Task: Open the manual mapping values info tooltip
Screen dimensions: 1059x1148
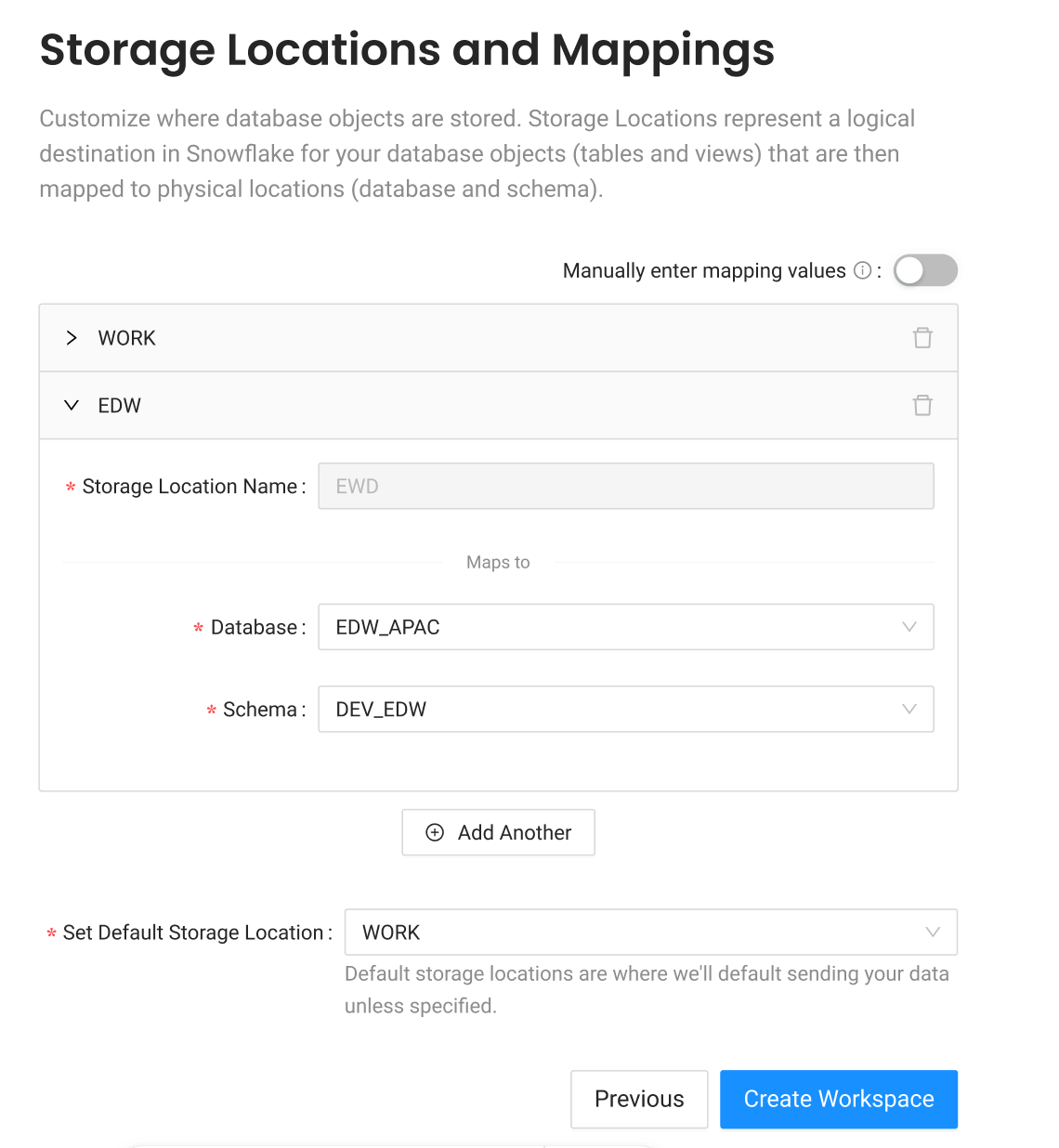Action: click(862, 270)
